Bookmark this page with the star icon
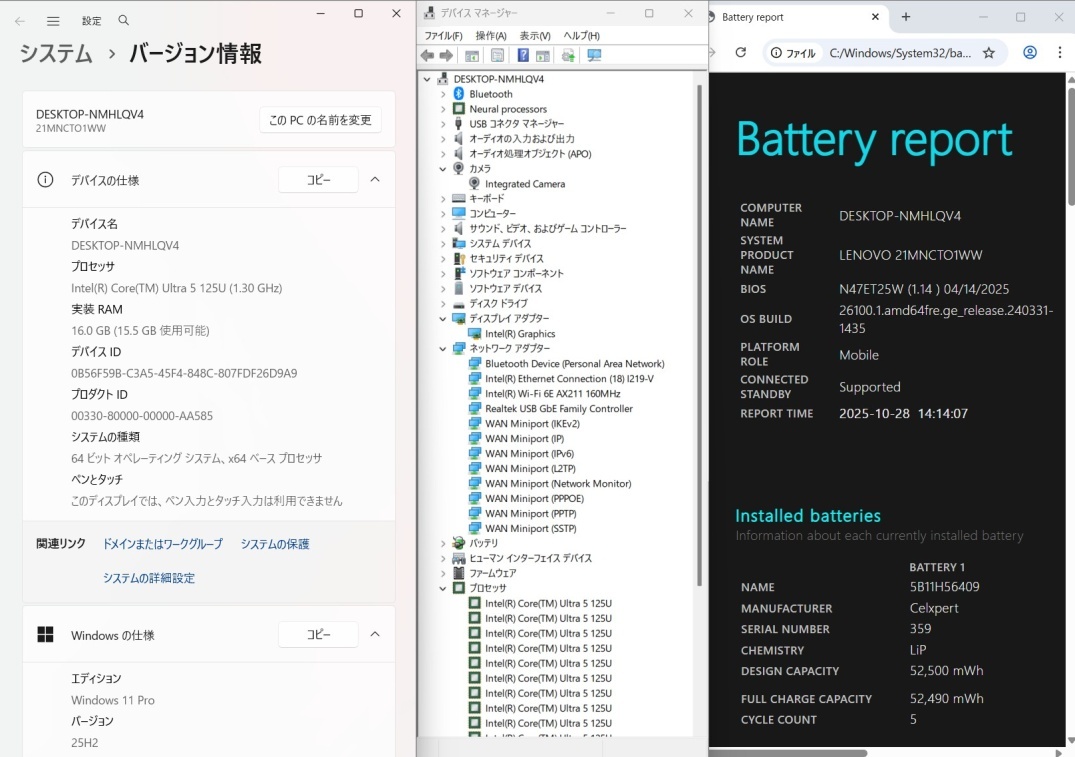This screenshot has height=757, width=1075. (x=989, y=53)
